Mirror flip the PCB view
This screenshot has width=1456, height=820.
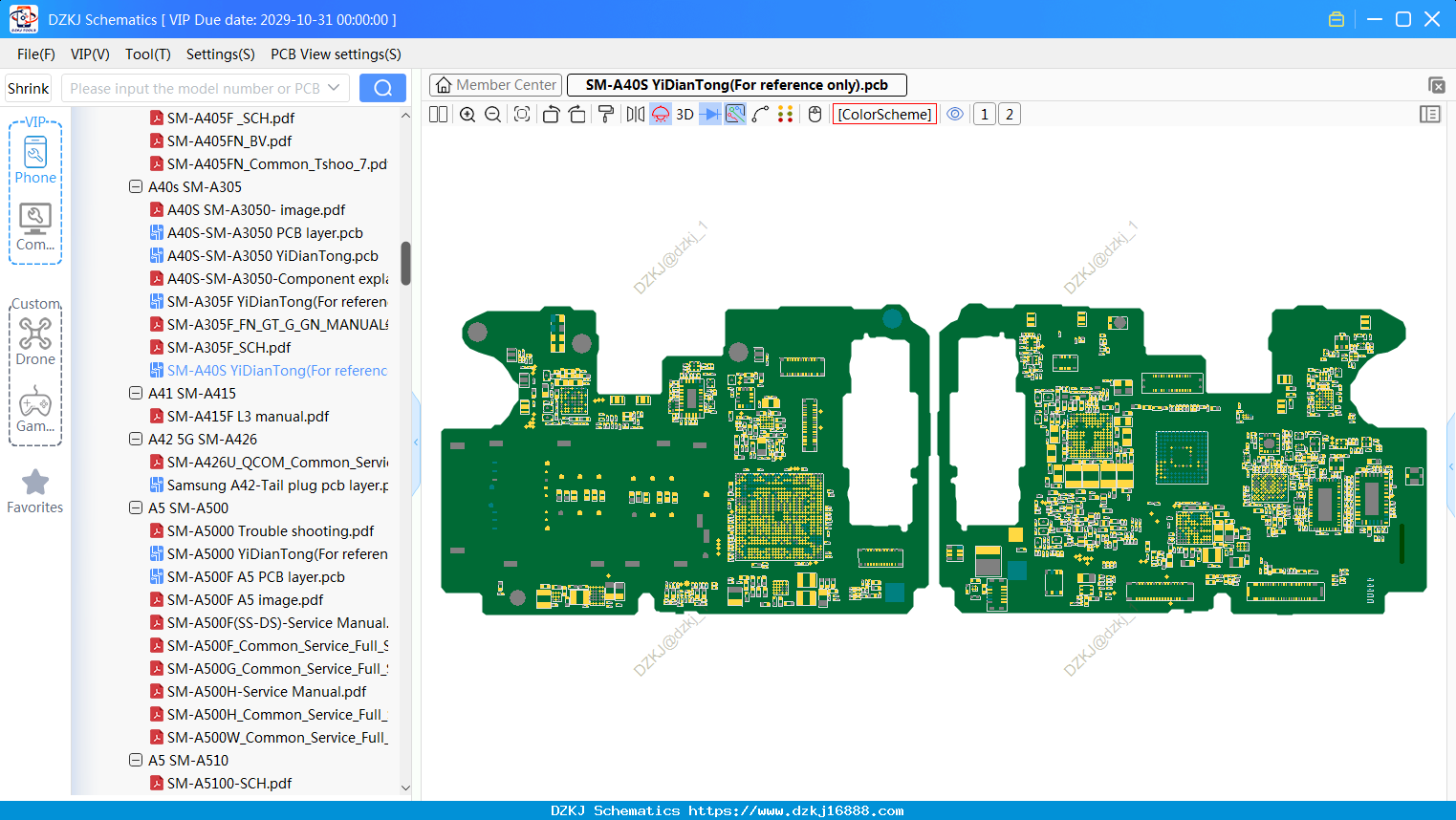tap(635, 115)
